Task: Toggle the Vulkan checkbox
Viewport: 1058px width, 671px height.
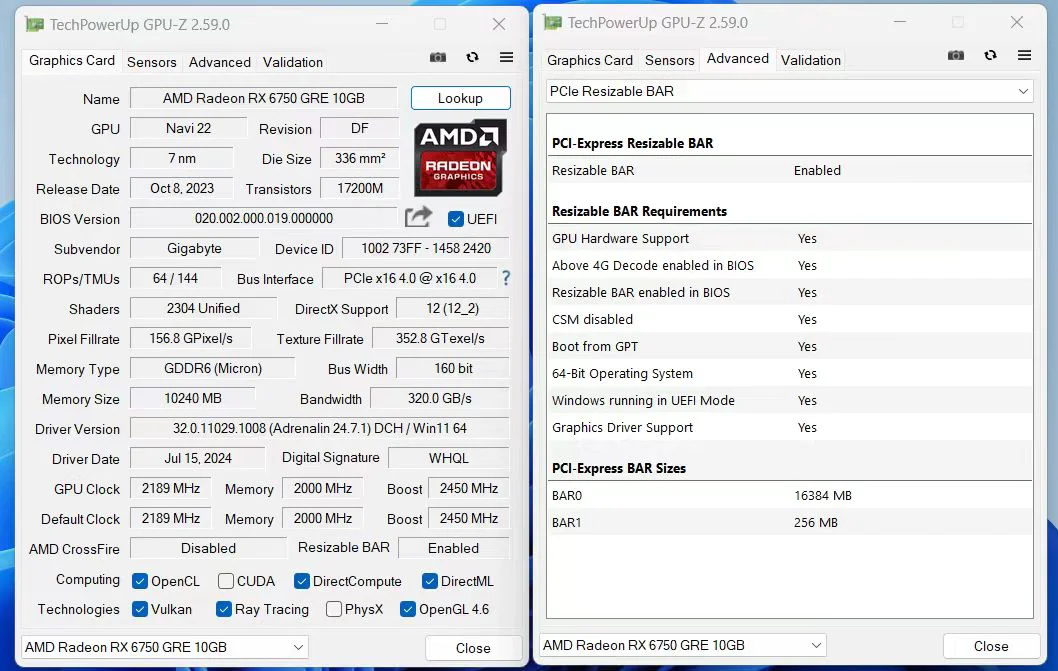Action: (140, 609)
